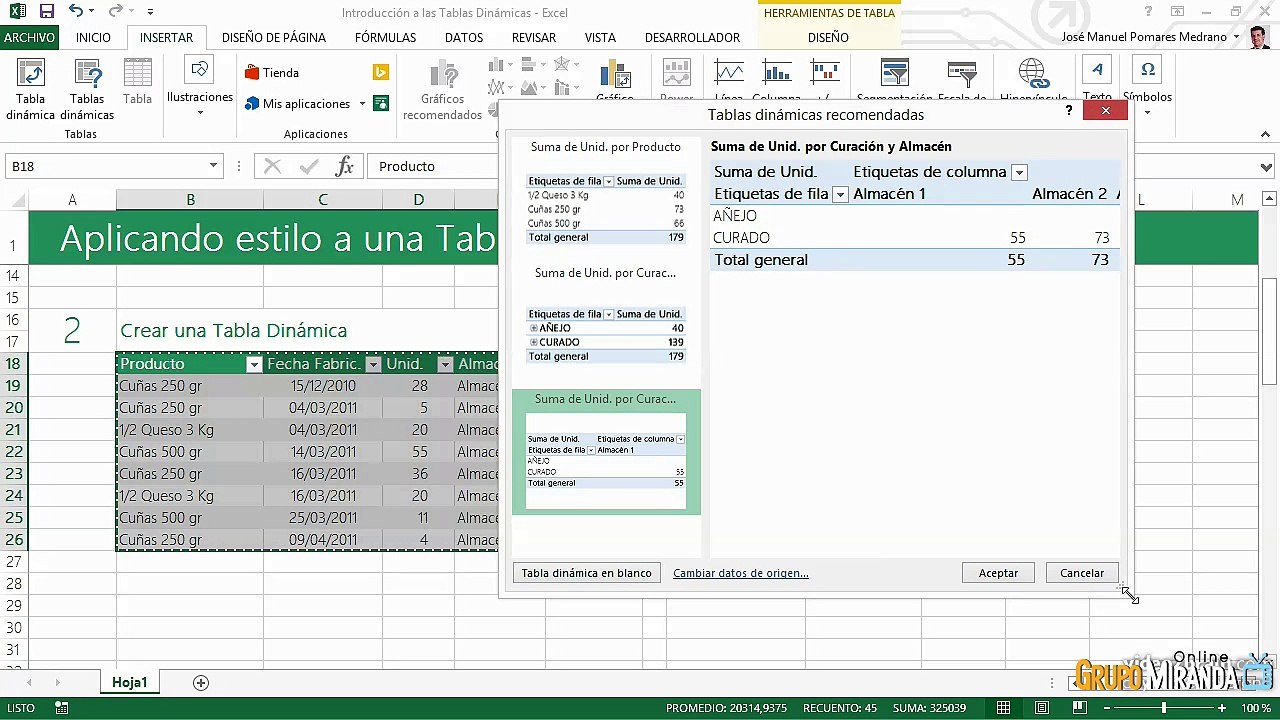Open the Símbolos group menu
The width and height of the screenshot is (1280, 720).
(1147, 88)
